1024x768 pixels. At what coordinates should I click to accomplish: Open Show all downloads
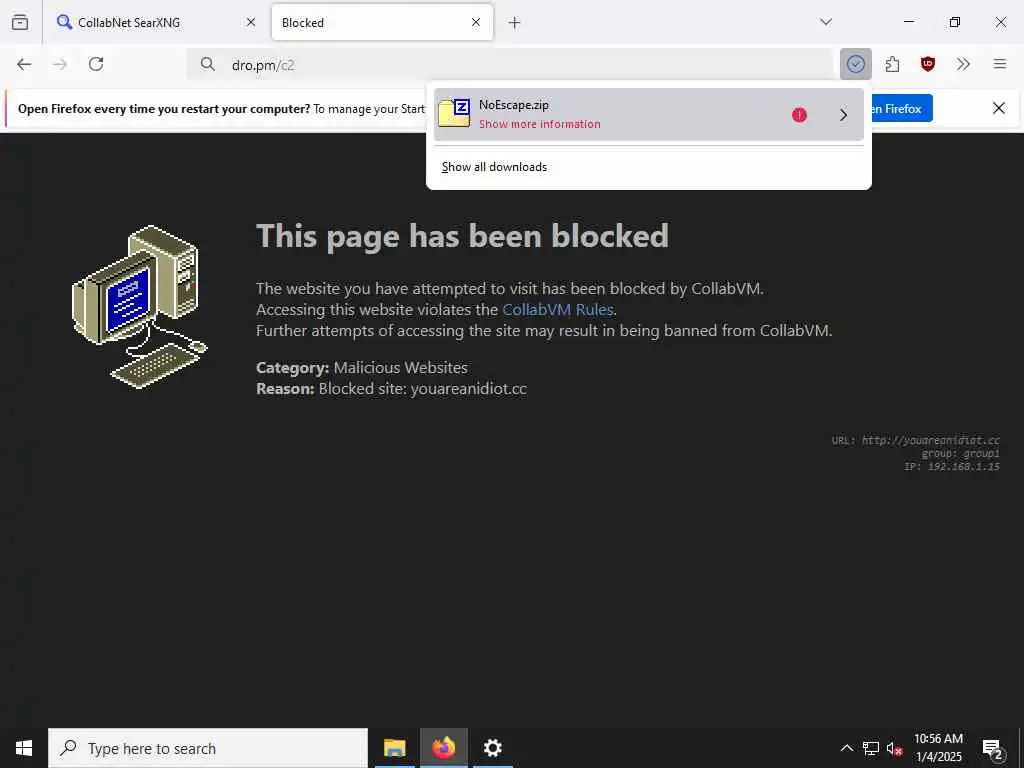[494, 167]
